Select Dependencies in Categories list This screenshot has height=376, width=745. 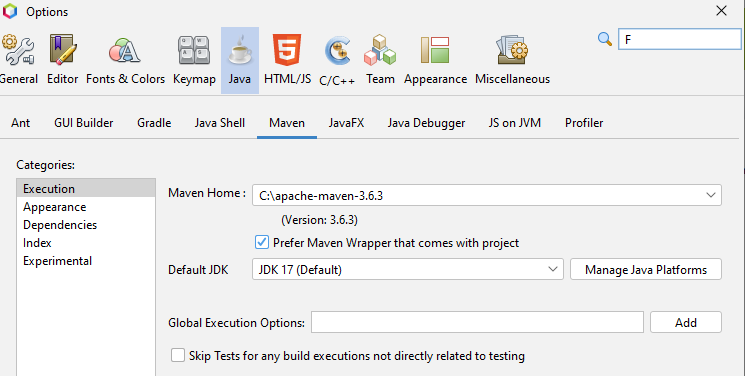(x=60, y=225)
